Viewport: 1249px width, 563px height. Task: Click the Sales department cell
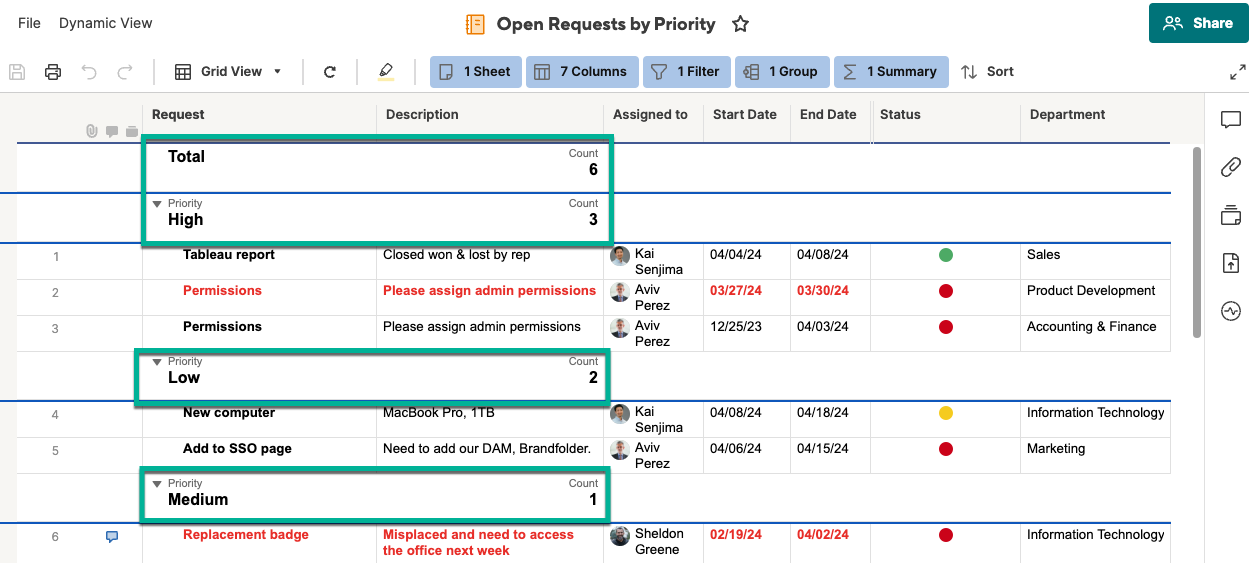[x=1095, y=262]
